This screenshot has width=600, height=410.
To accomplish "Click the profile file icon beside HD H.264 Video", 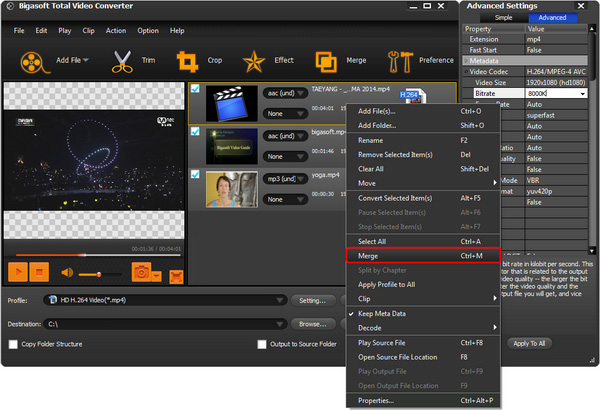I will (53, 300).
